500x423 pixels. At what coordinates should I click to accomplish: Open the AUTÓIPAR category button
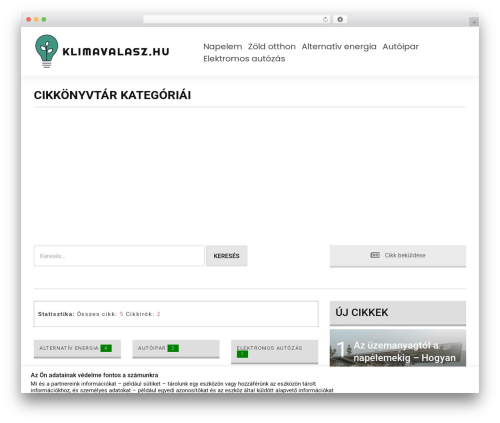tap(176, 349)
